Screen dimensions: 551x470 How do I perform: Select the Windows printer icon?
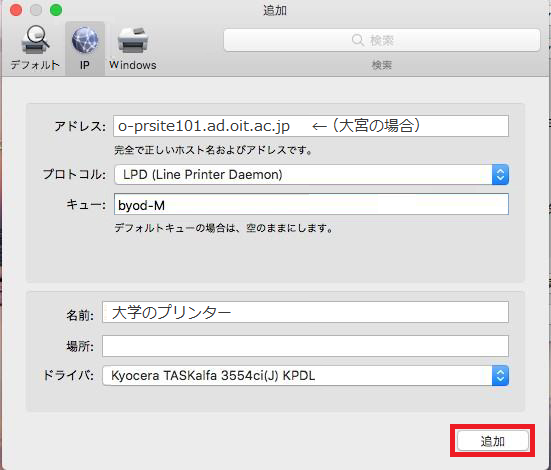tap(133, 41)
